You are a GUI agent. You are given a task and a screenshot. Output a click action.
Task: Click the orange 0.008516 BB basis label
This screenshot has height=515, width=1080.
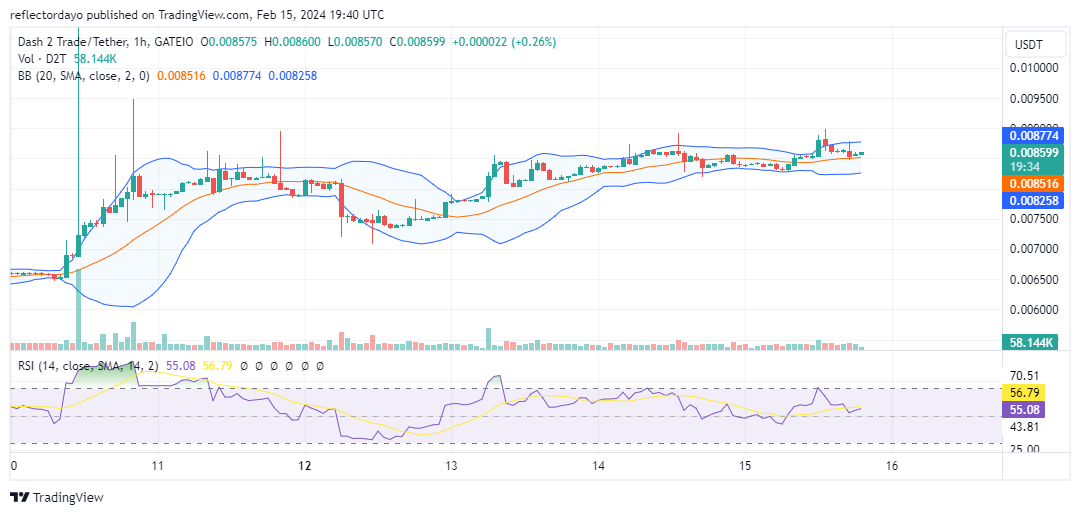tap(1034, 184)
